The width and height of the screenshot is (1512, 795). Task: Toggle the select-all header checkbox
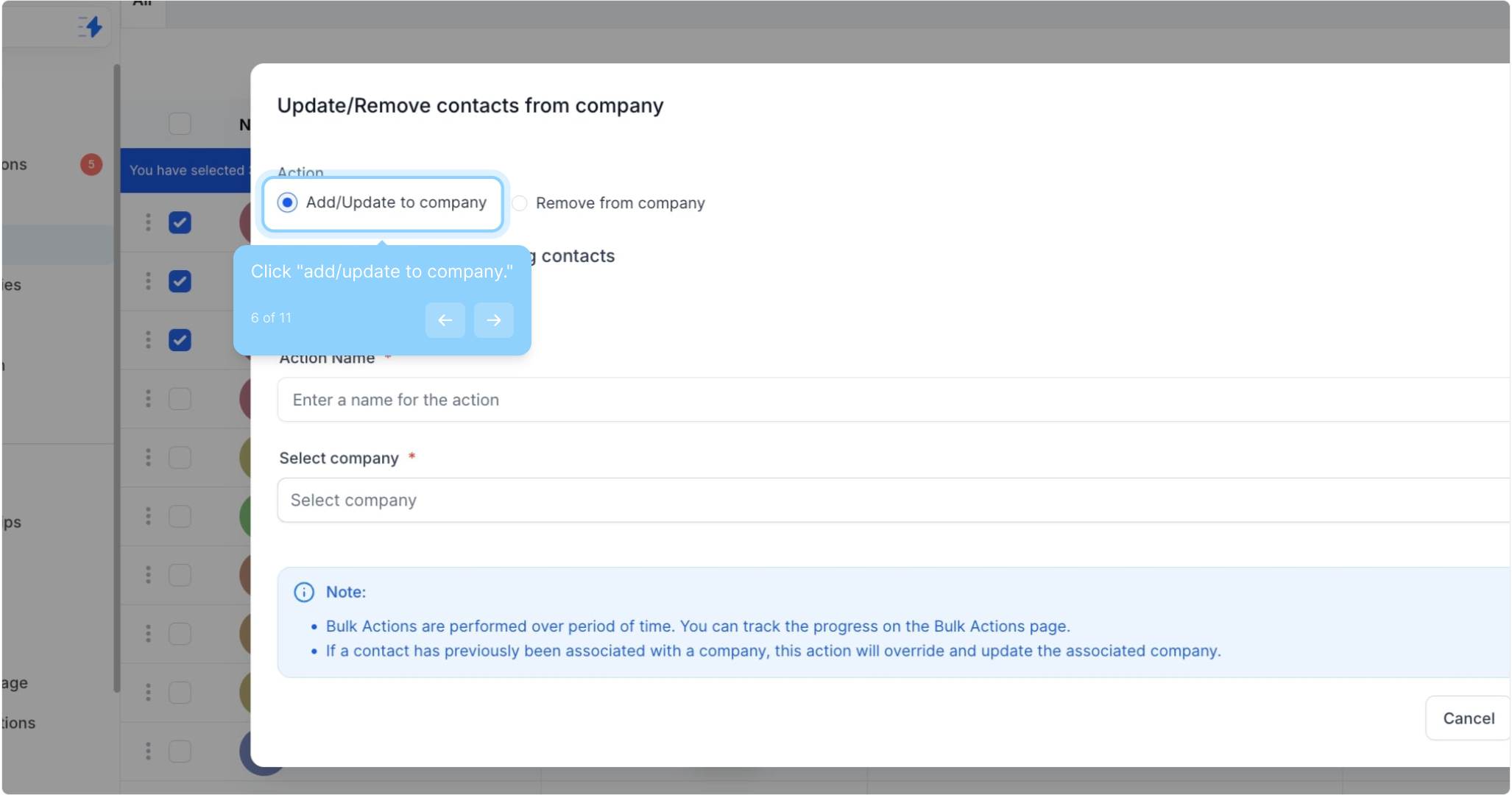[x=180, y=124]
